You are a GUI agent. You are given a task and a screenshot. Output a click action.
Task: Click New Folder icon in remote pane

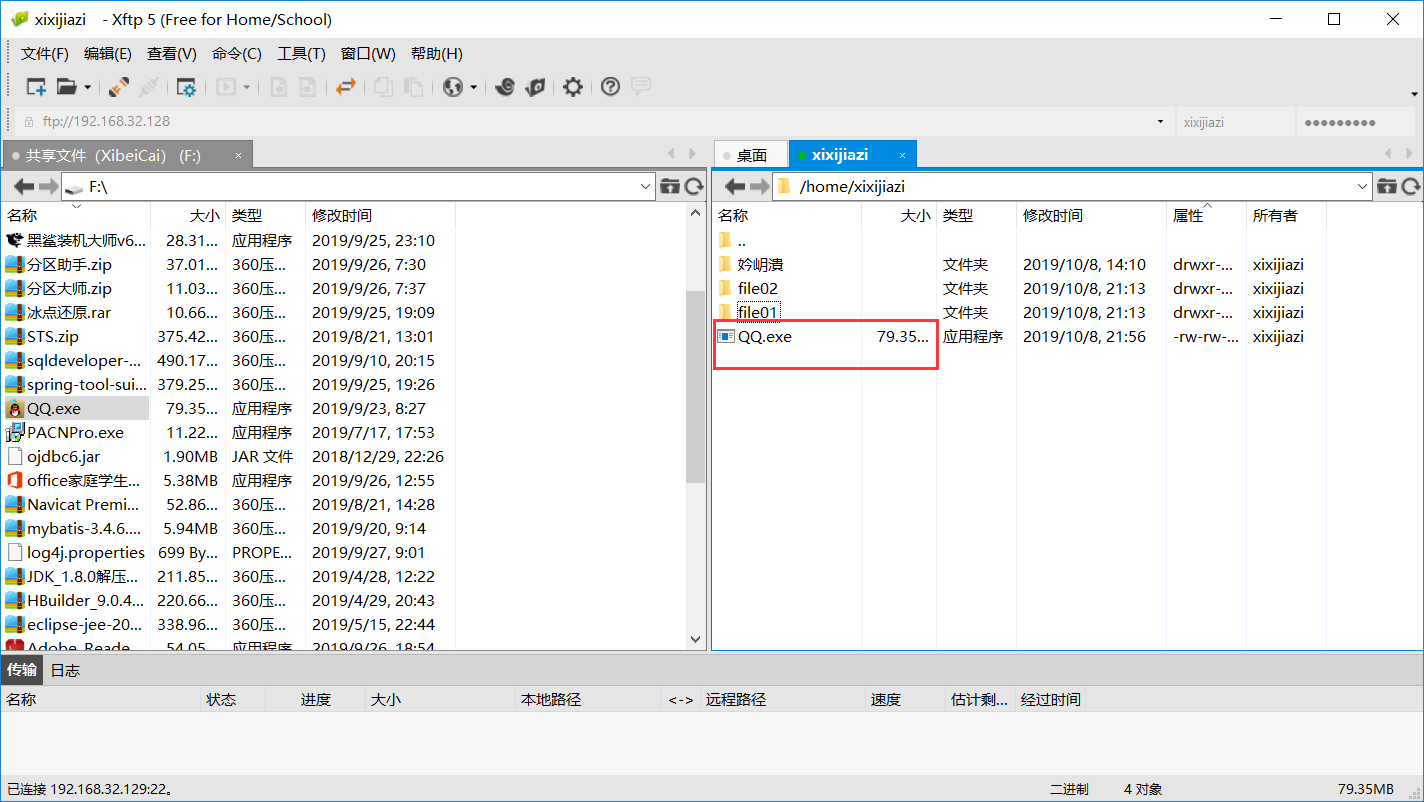[x=1387, y=186]
